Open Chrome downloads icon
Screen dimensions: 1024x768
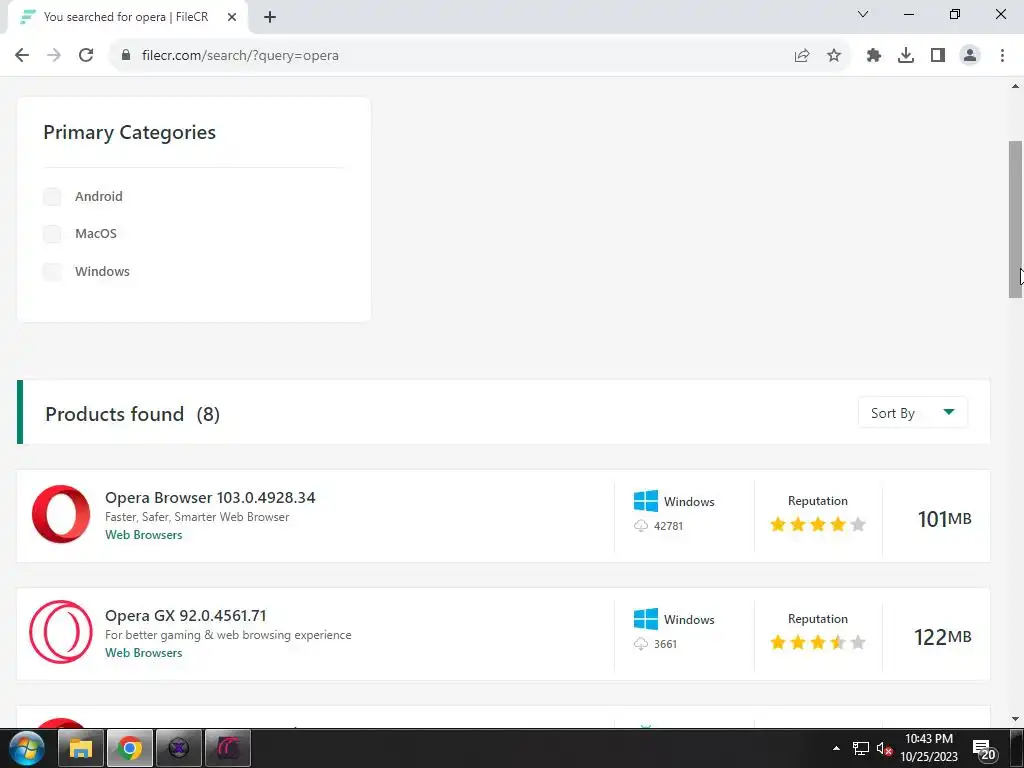click(906, 56)
